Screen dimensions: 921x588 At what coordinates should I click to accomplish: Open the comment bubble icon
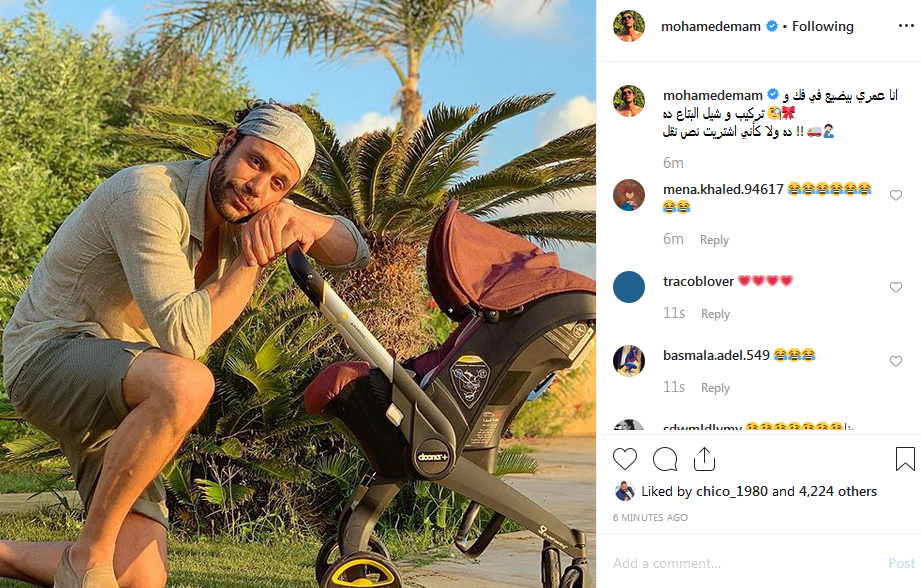pos(665,459)
